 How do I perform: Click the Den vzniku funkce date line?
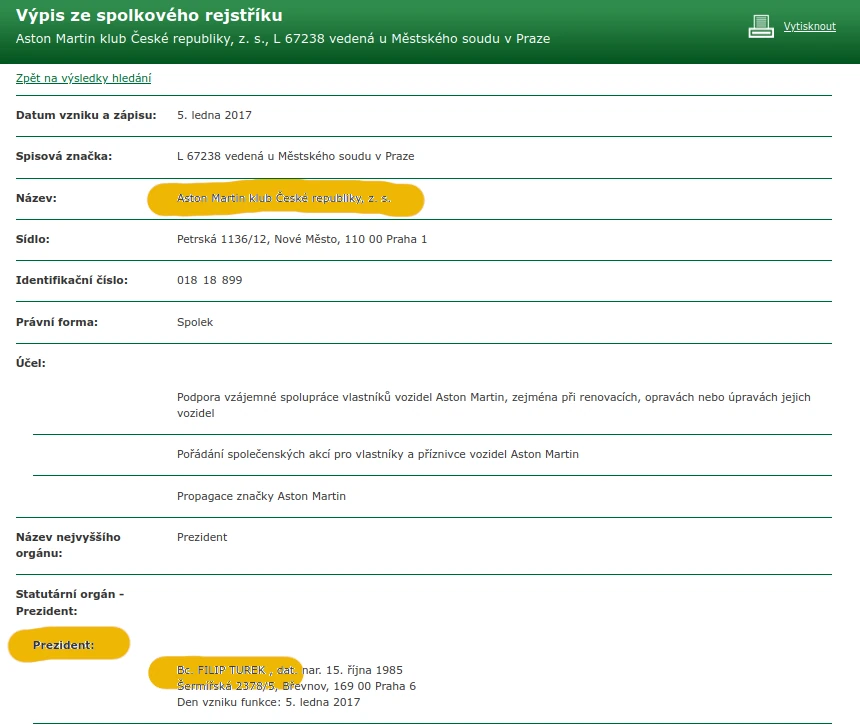(269, 702)
